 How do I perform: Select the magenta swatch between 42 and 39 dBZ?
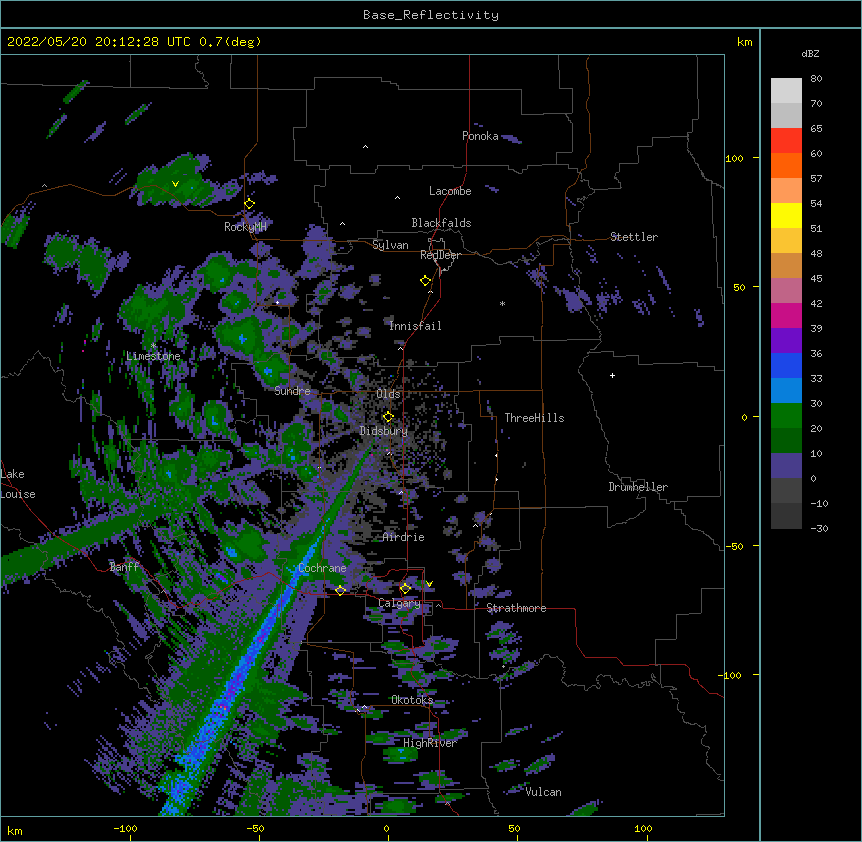[786, 315]
